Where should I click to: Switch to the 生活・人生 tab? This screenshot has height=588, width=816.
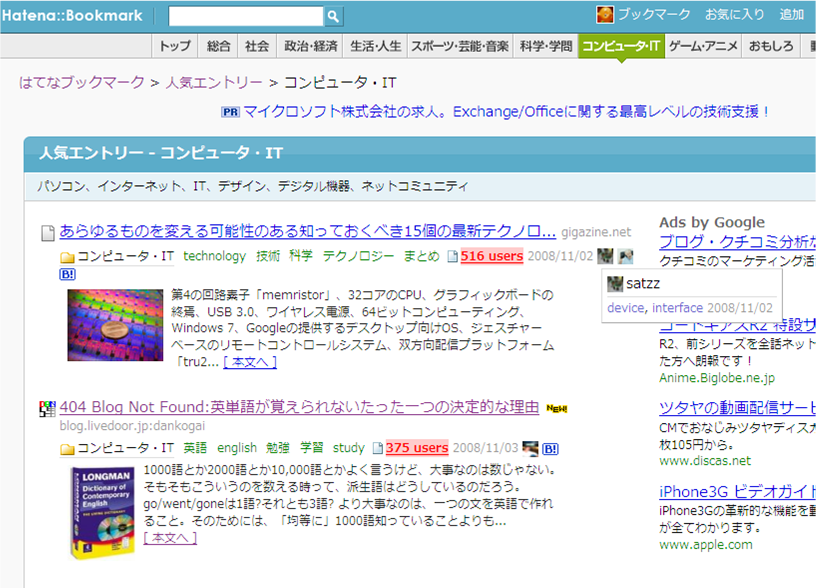[x=376, y=46]
